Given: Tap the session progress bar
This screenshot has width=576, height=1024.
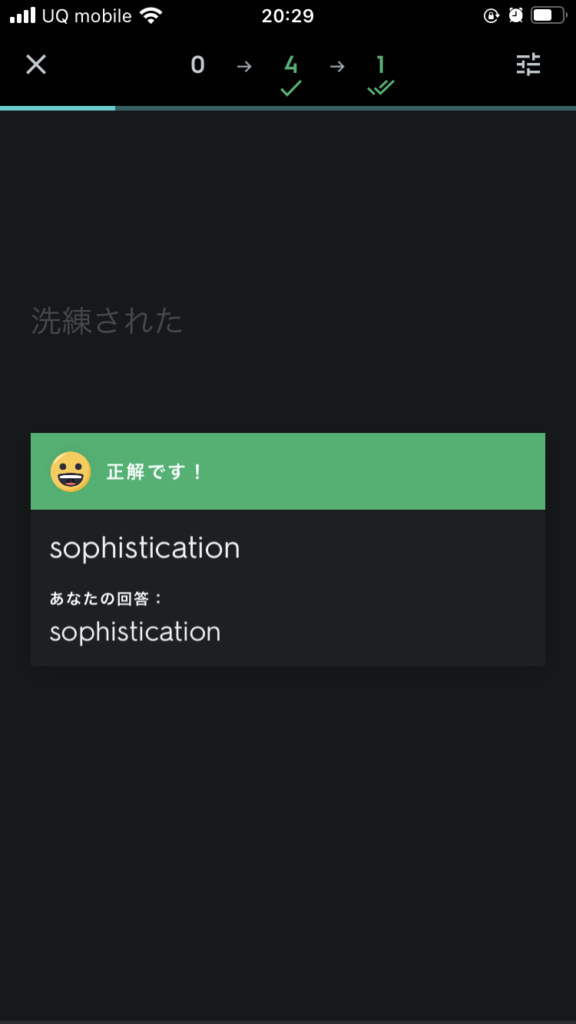Looking at the screenshot, I should coord(288,108).
